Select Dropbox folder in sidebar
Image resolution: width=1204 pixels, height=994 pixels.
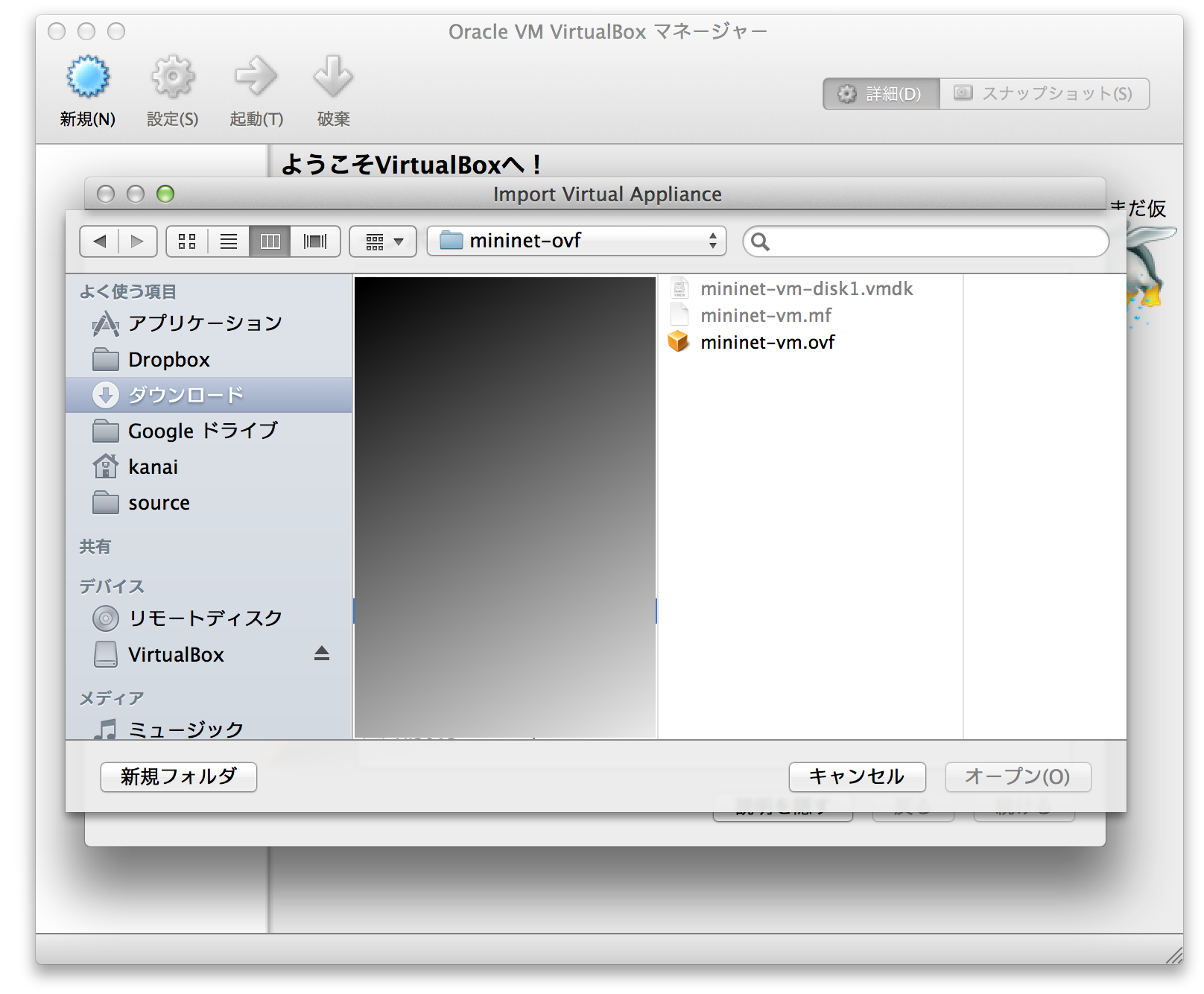(209, 360)
